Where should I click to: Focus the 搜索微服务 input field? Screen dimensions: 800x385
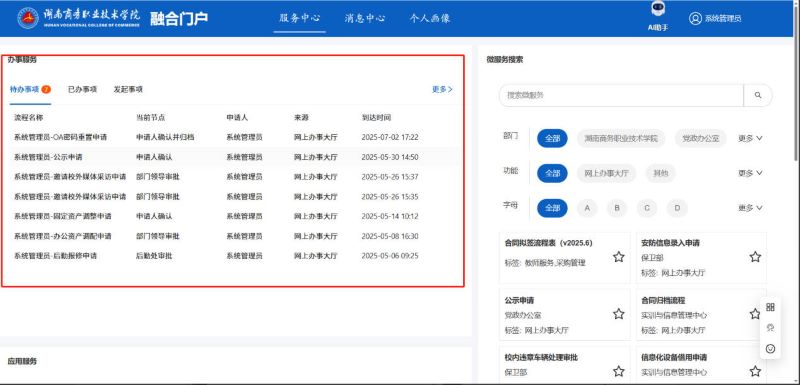[621, 95]
